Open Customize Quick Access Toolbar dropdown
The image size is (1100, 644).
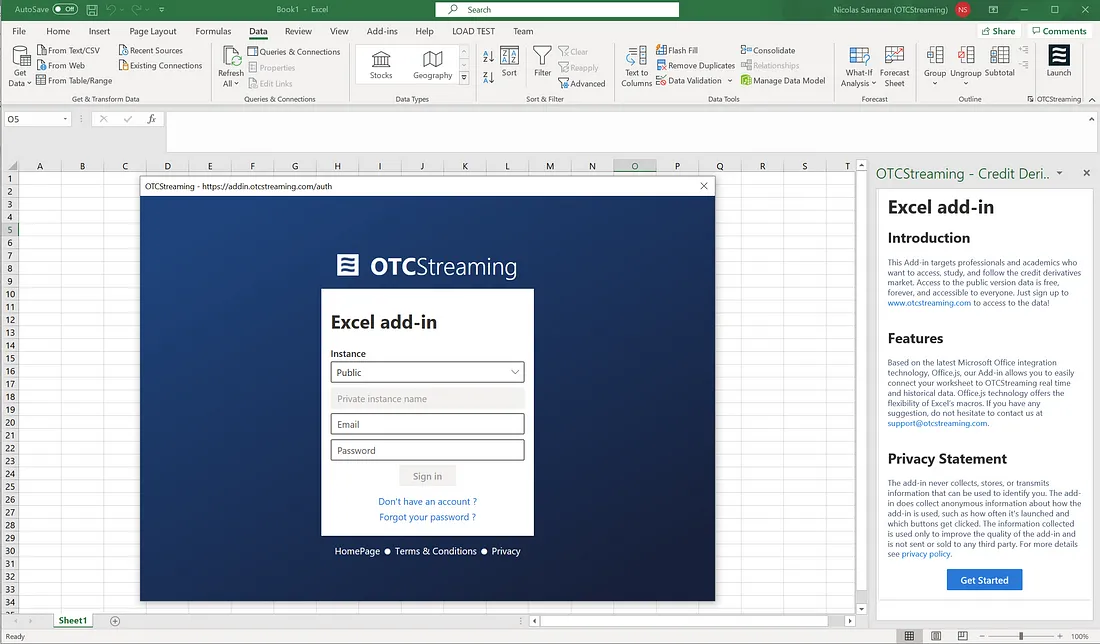tap(162, 10)
